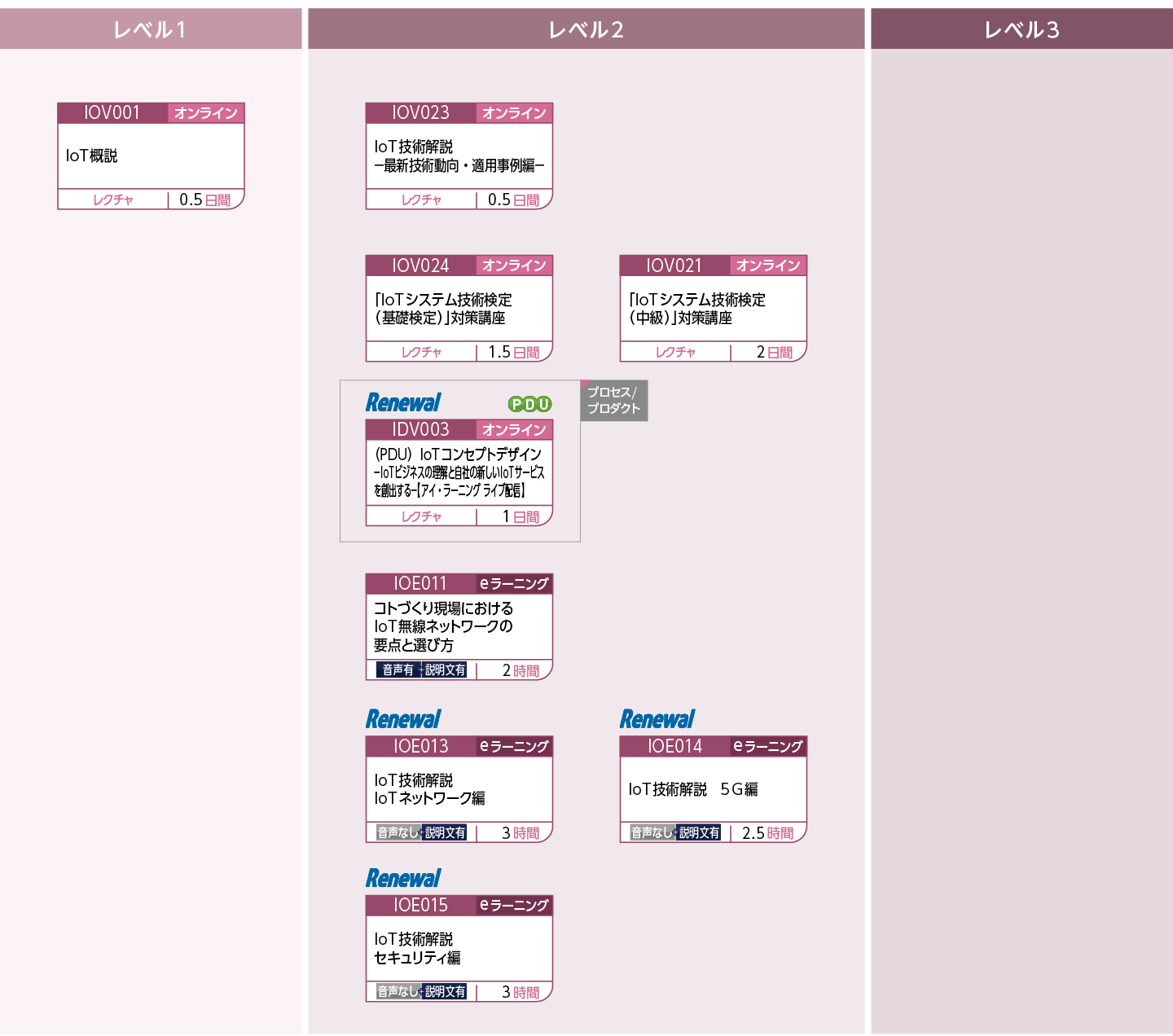Click the eラーニング badge on IOE015 card

[x=514, y=905]
